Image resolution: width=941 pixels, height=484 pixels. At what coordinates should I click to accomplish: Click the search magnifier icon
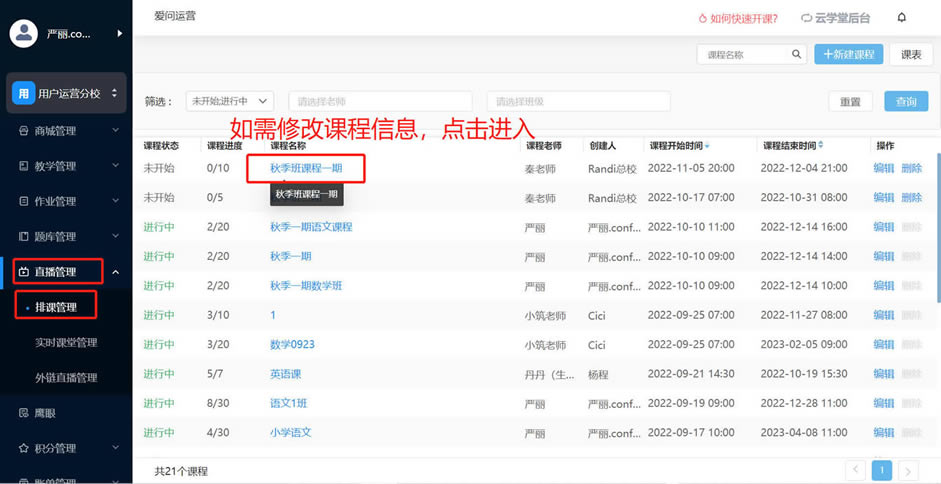pyautogui.click(x=797, y=55)
